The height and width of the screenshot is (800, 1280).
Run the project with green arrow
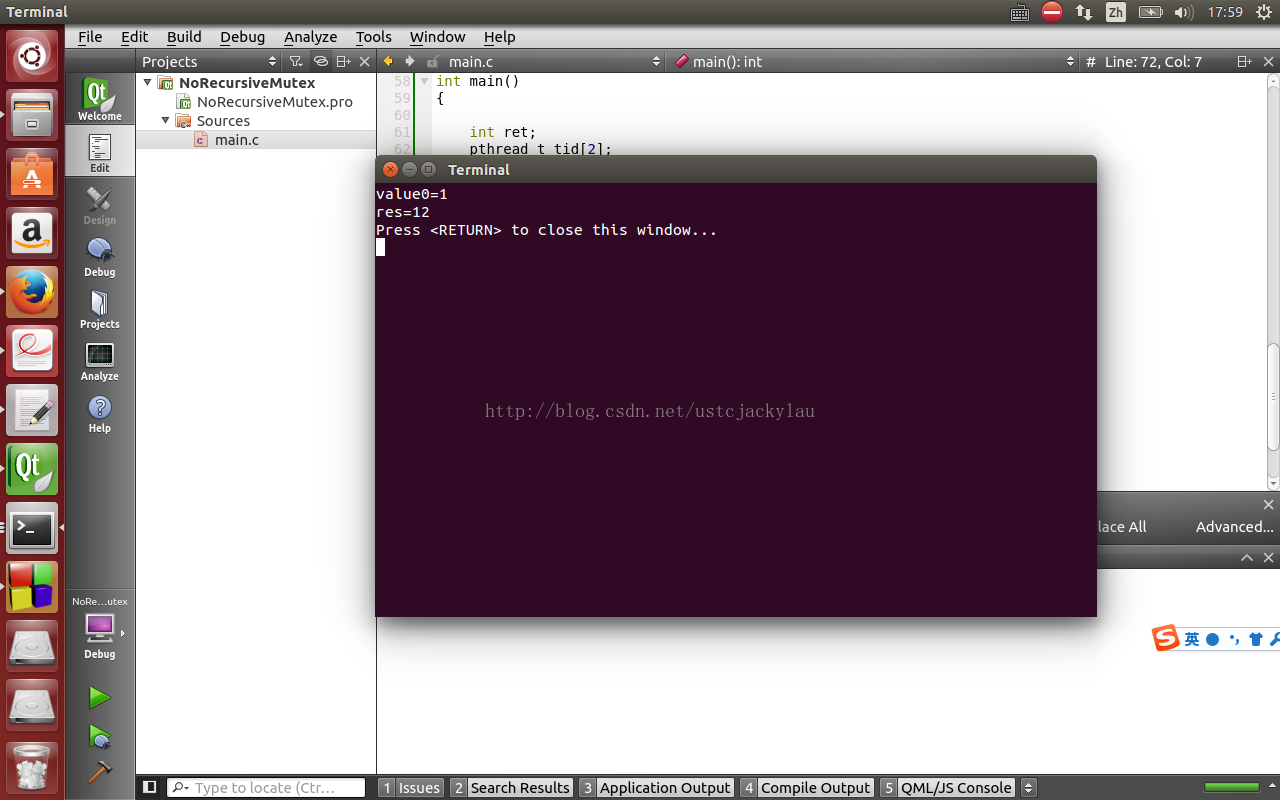coord(99,697)
